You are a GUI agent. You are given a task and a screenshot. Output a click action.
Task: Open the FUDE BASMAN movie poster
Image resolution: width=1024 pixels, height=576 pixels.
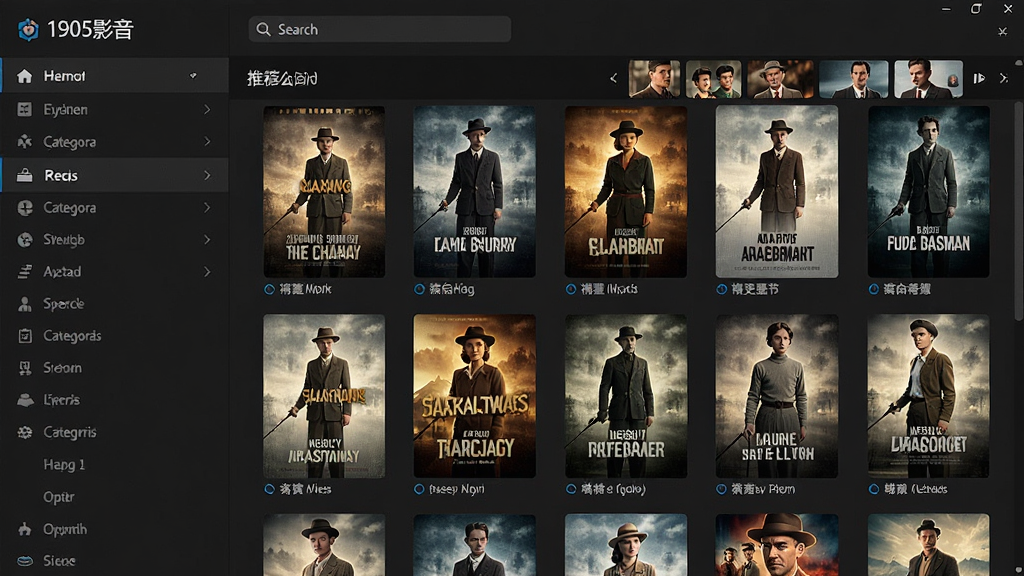[x=928, y=192]
